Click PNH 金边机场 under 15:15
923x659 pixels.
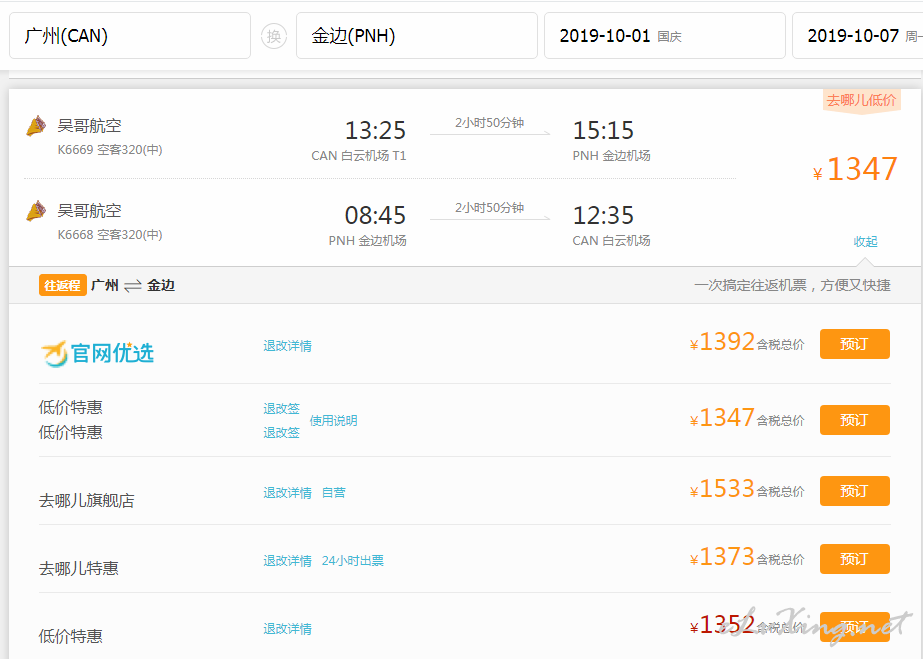point(612,155)
